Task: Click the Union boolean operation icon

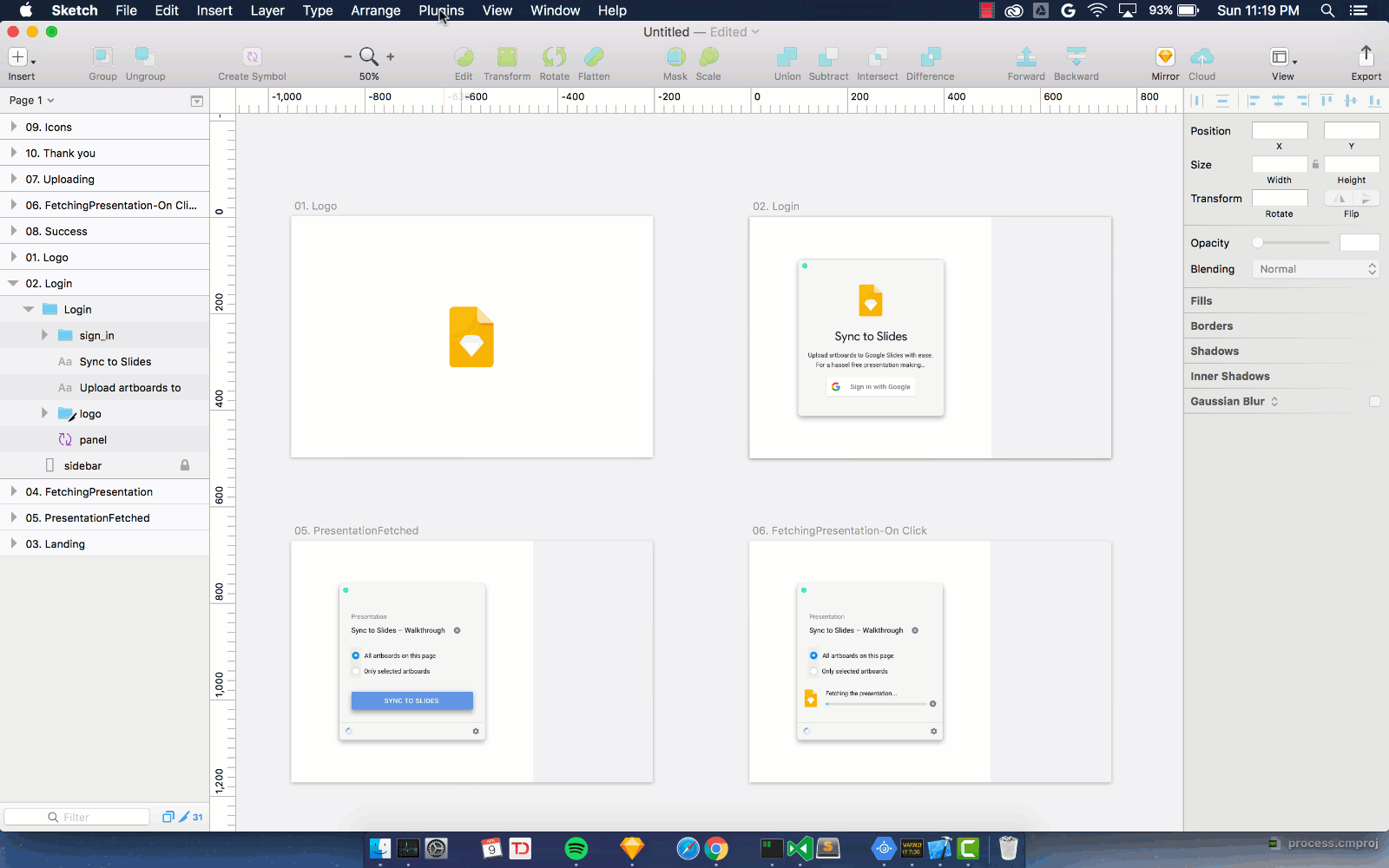Action: [x=787, y=57]
